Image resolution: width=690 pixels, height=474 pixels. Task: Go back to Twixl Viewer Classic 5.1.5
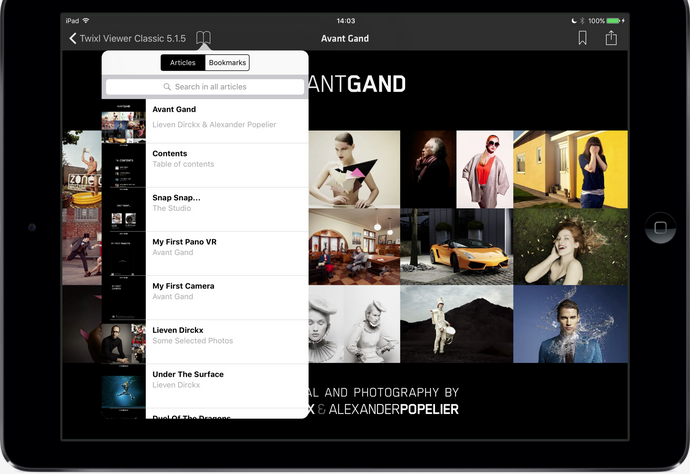click(x=127, y=38)
